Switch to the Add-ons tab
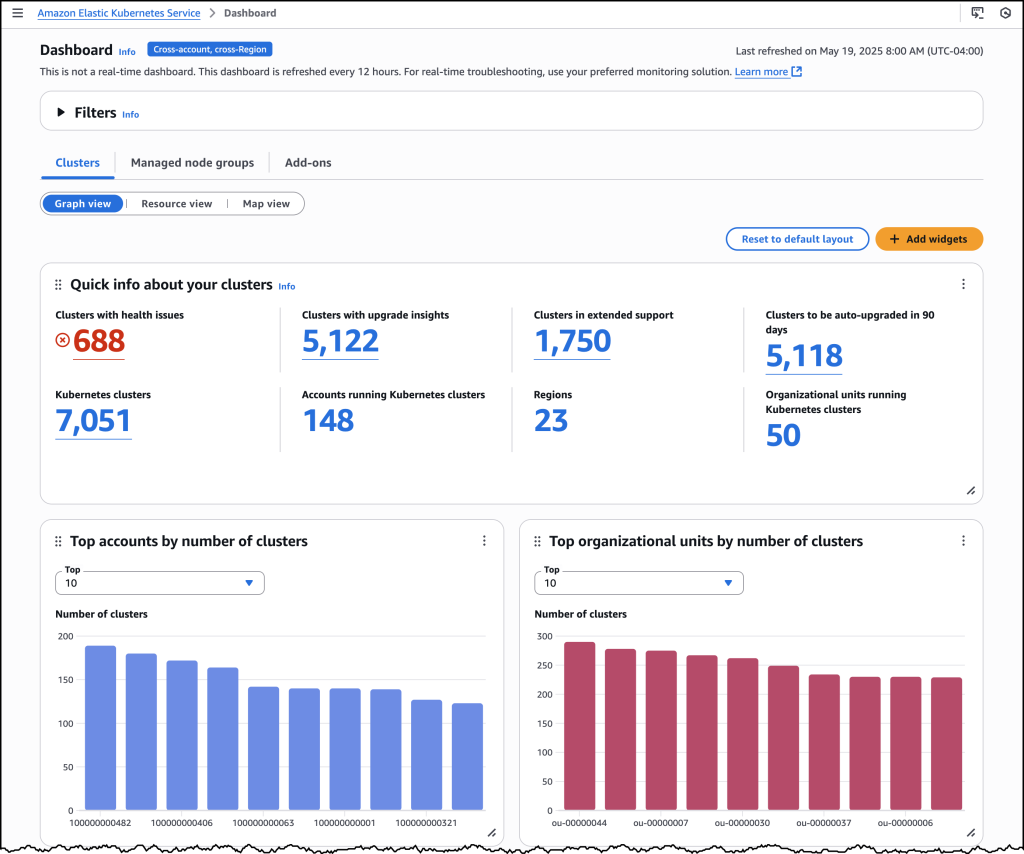This screenshot has height=854, width=1024. [x=307, y=162]
